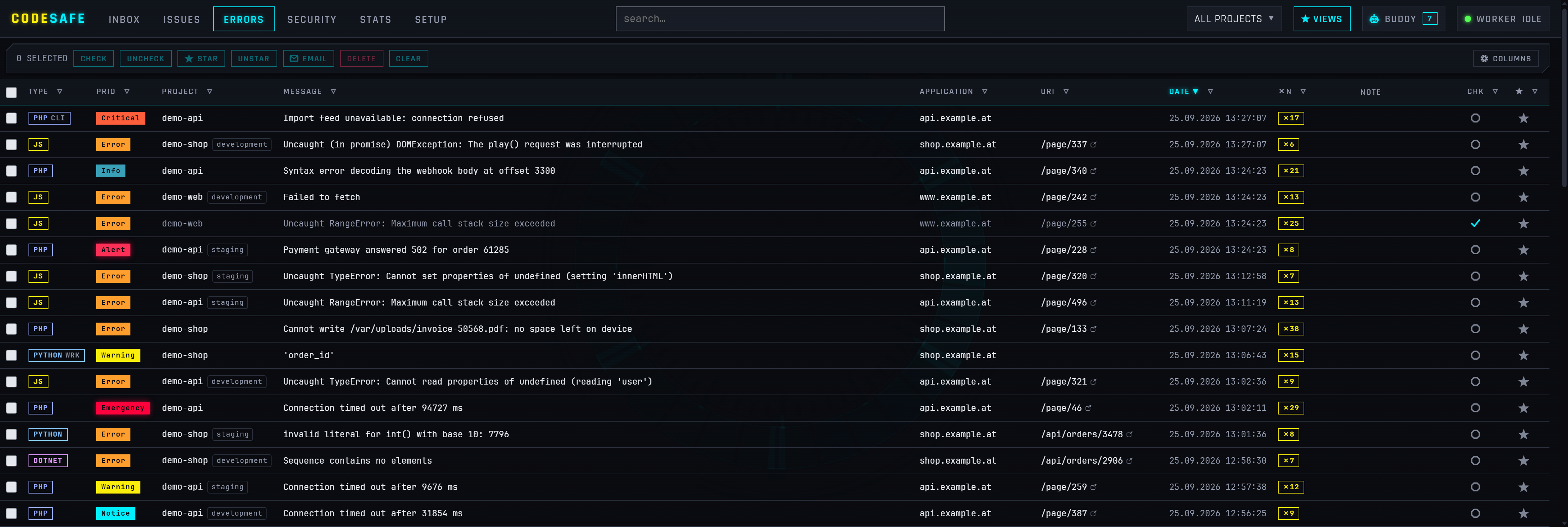Screen dimensions: 1568x527
Task: Select the Errors tab
Action: point(243,19)
